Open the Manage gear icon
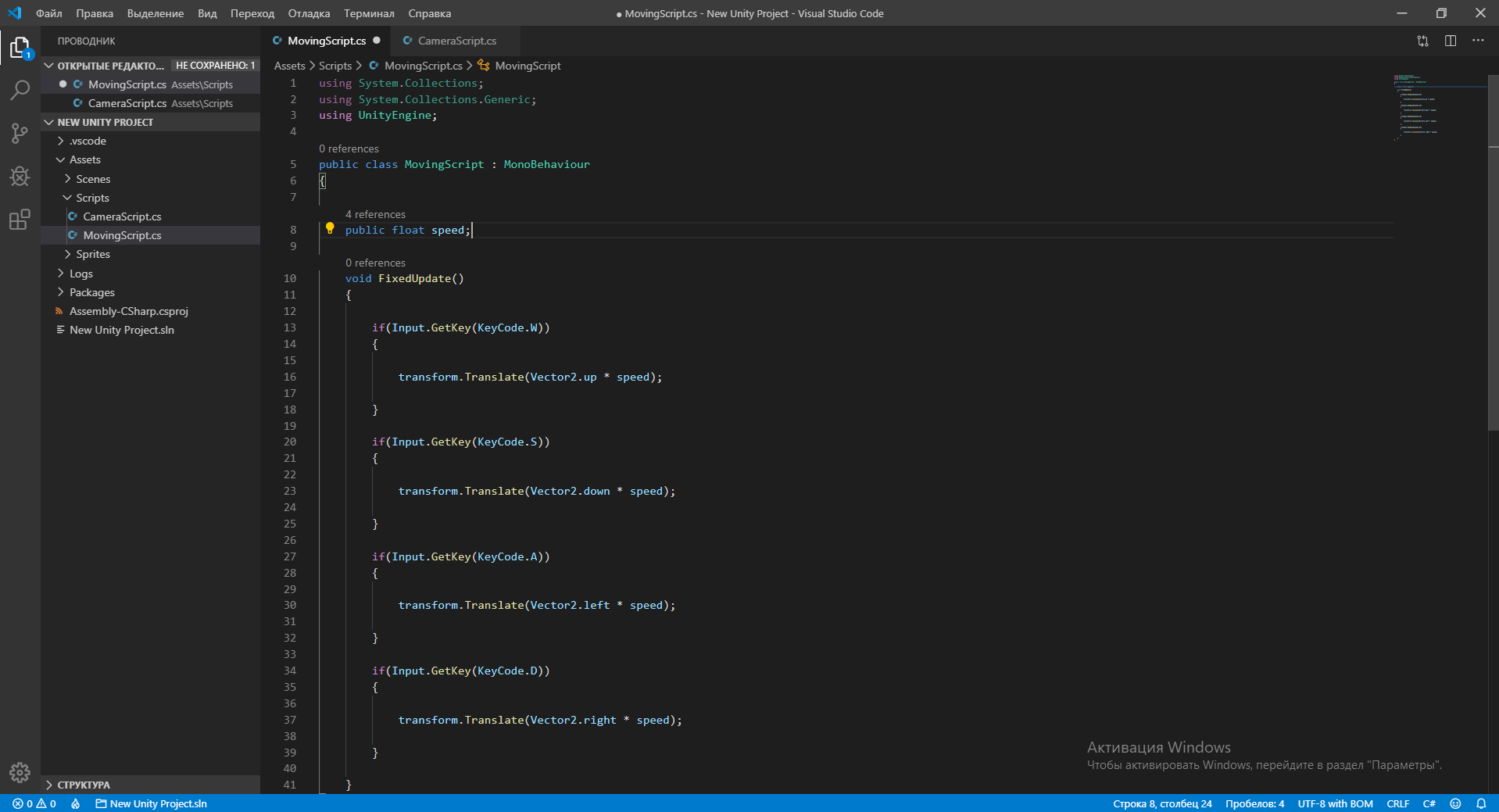The image size is (1499, 812). [x=20, y=773]
